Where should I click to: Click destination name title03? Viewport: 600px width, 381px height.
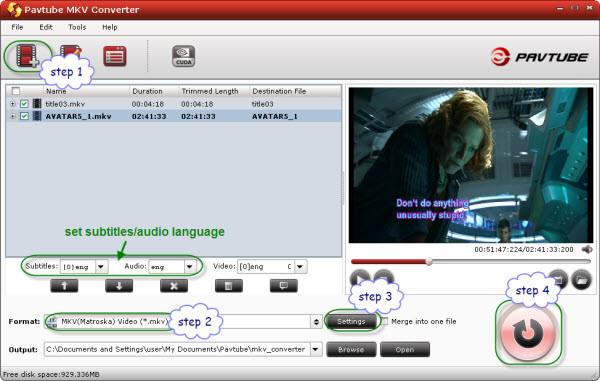[x=262, y=104]
